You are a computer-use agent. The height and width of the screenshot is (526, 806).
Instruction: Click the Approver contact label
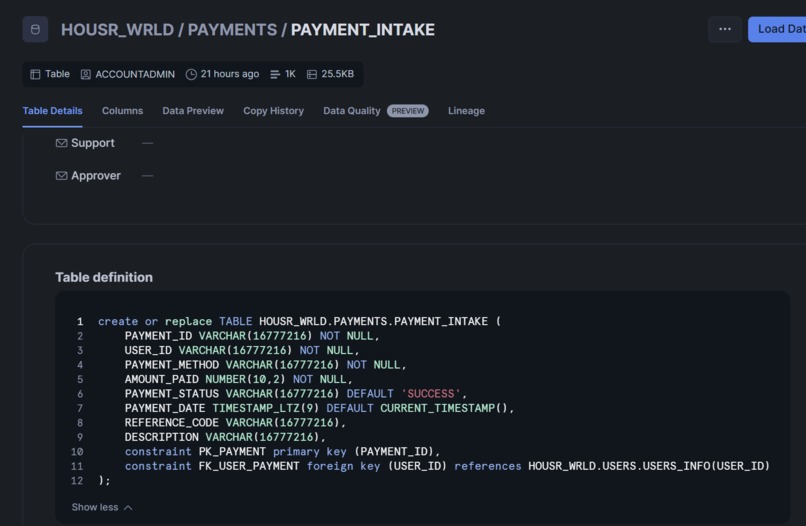click(96, 176)
